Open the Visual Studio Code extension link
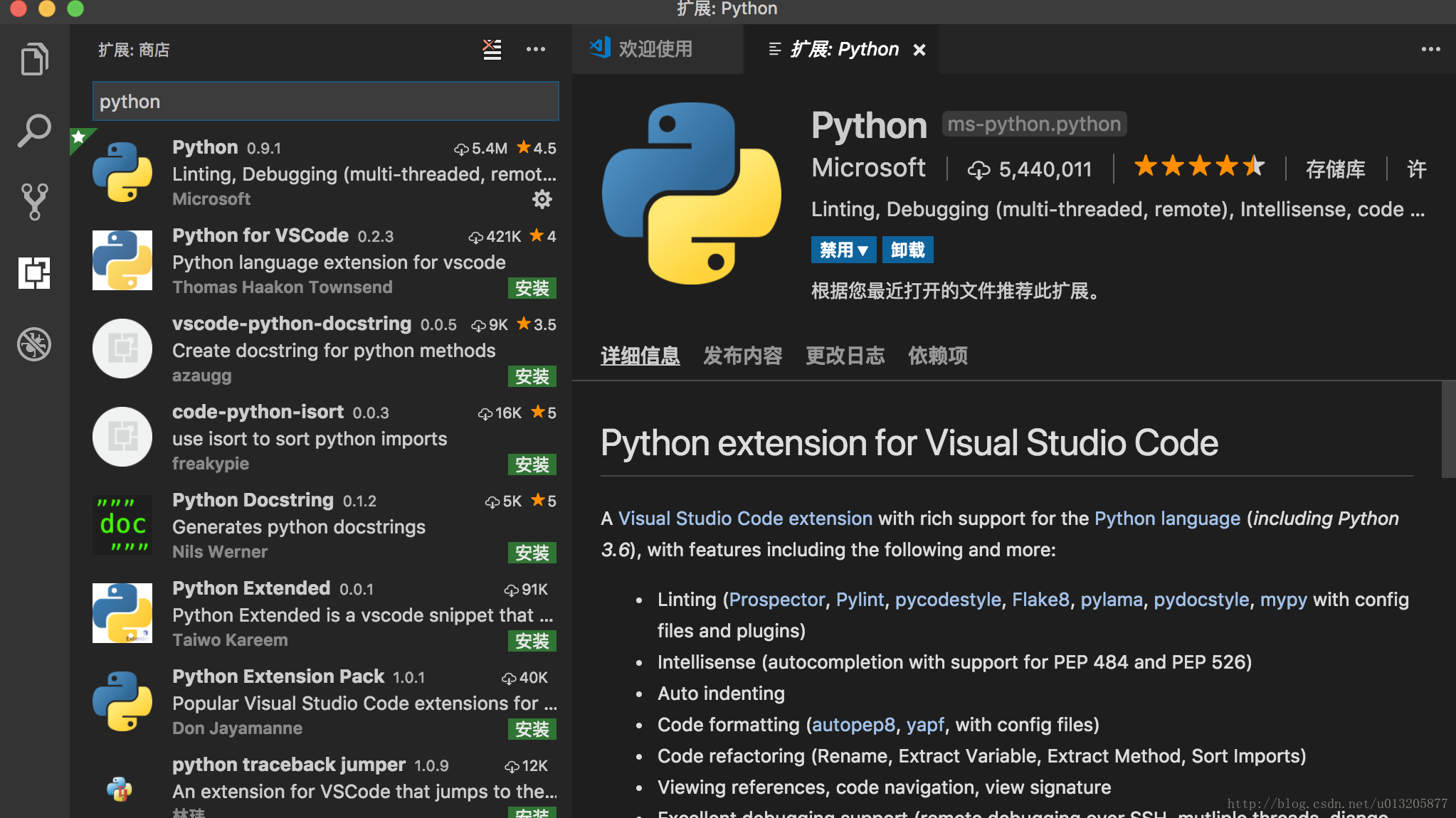Viewport: 1456px width, 818px height. tap(745, 519)
